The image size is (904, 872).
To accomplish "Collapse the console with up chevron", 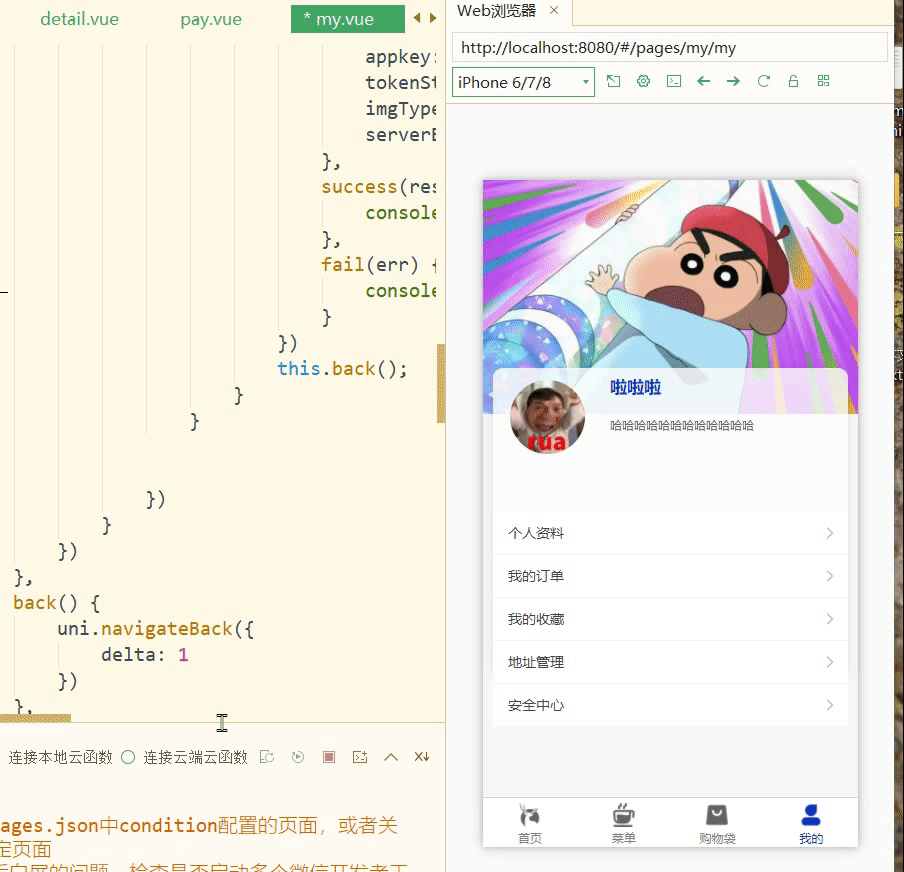I will pos(391,757).
